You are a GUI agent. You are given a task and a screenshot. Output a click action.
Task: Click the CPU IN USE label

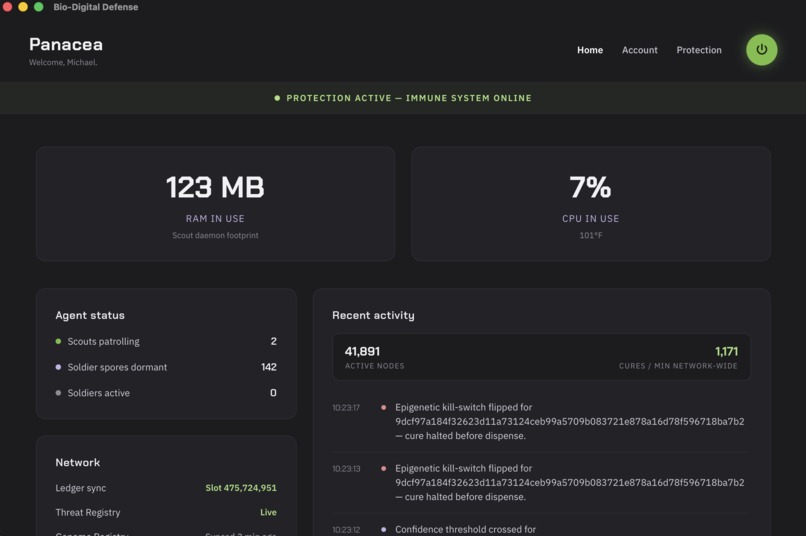590,218
